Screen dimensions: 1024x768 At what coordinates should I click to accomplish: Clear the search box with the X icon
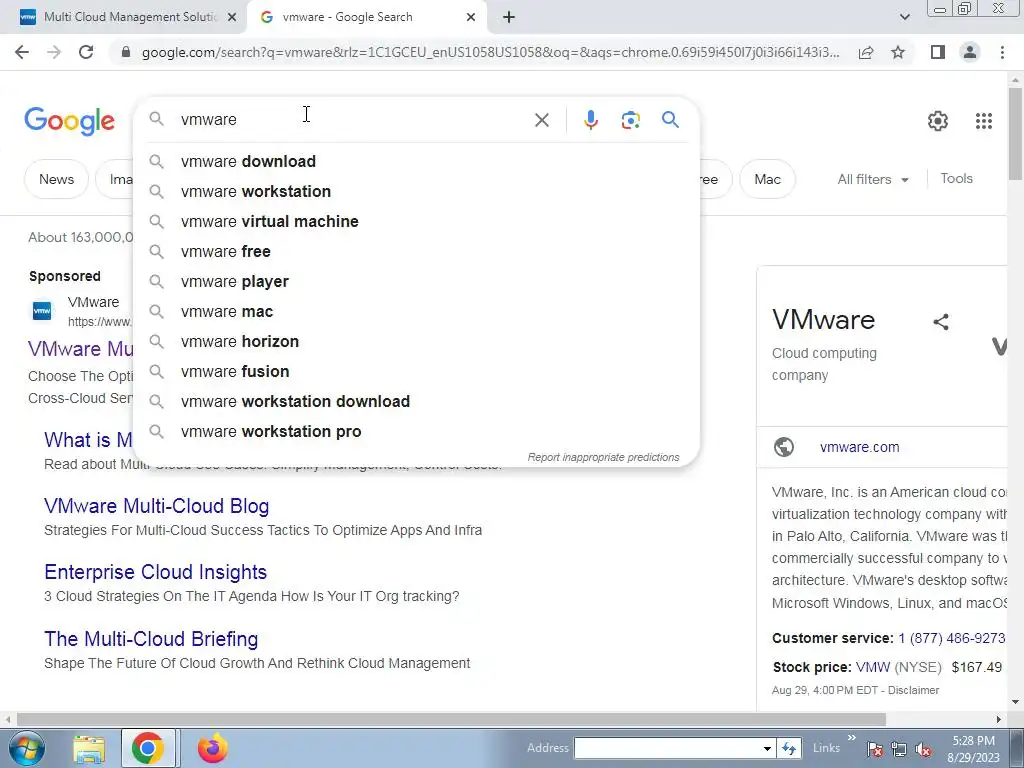[541, 120]
